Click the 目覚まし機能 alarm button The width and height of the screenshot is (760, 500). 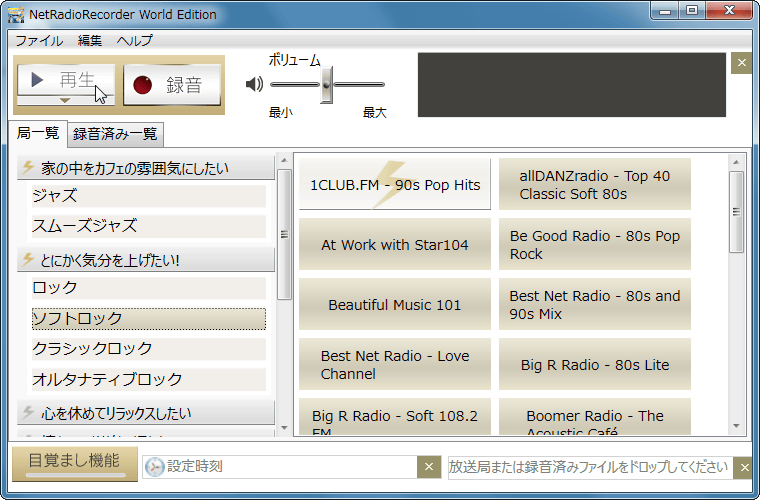(x=75, y=464)
